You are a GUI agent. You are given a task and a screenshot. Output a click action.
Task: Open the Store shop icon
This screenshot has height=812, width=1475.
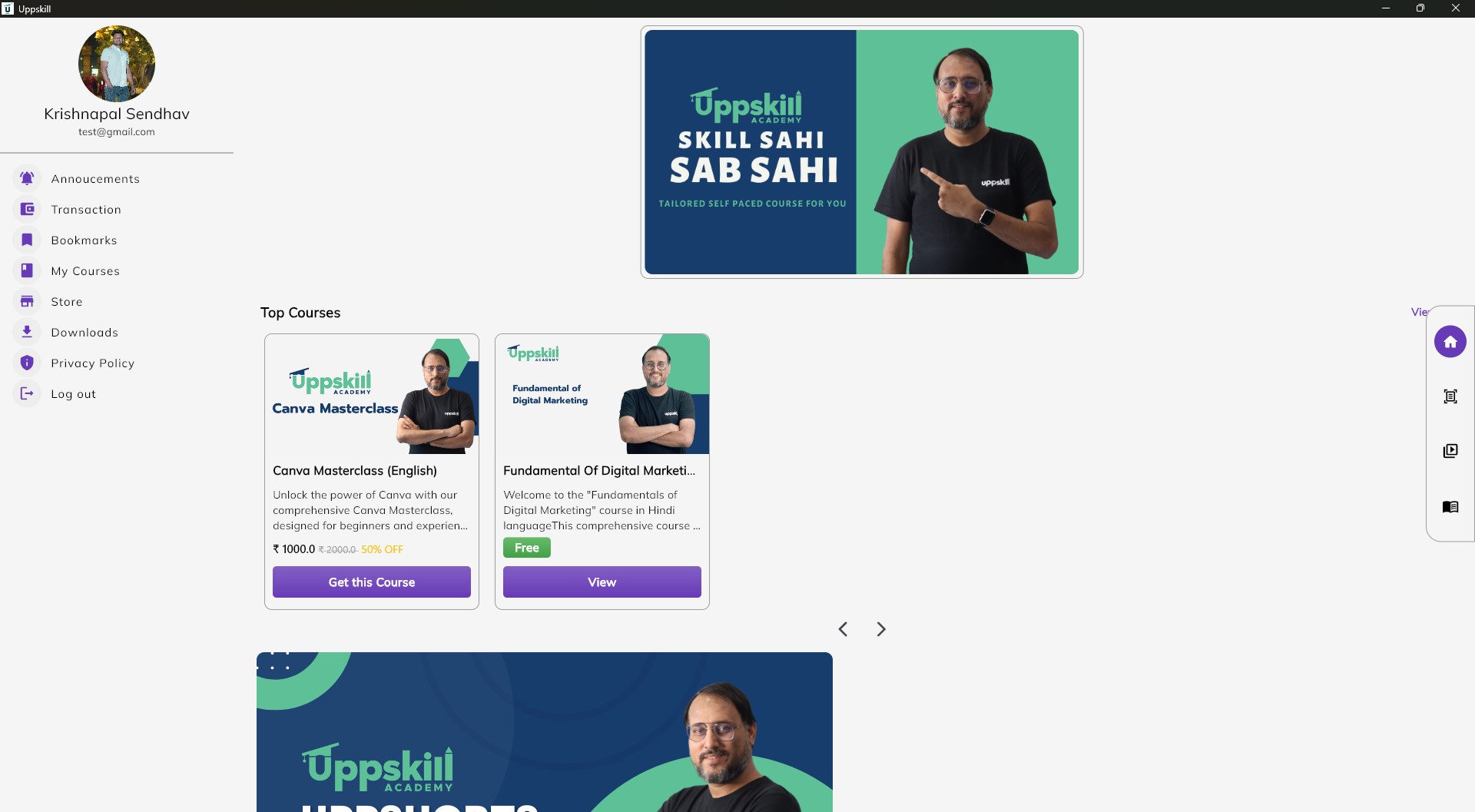[27, 301]
